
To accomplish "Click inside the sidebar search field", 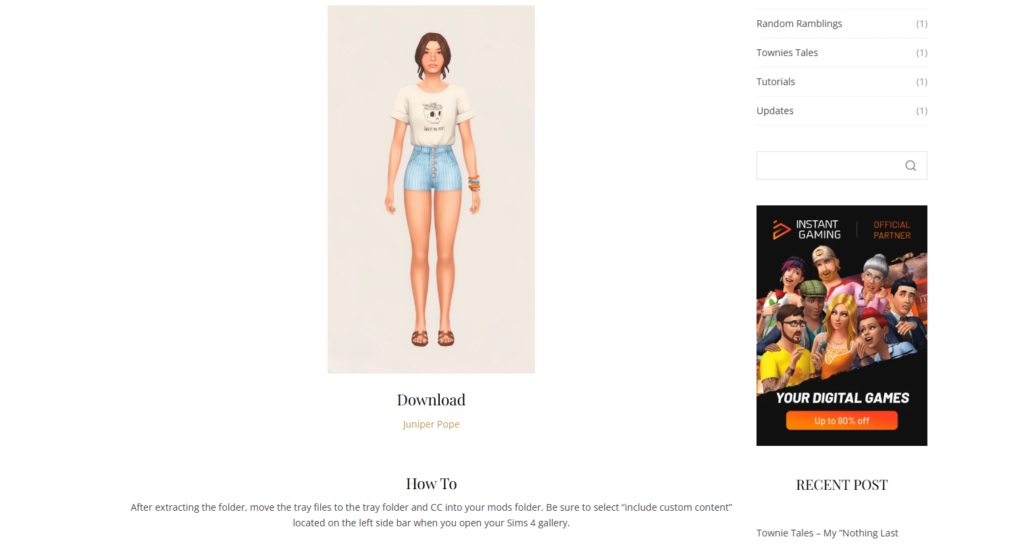I will click(829, 166).
